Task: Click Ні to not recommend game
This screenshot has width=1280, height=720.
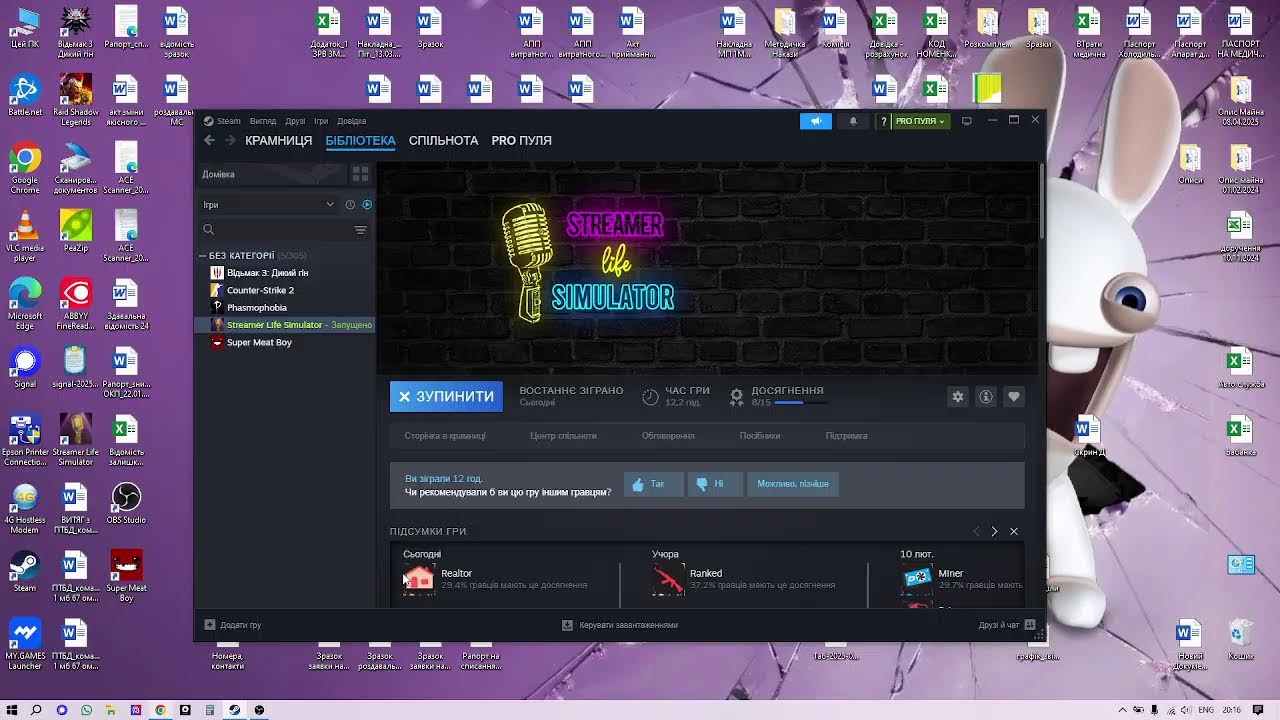Action: coord(714,484)
